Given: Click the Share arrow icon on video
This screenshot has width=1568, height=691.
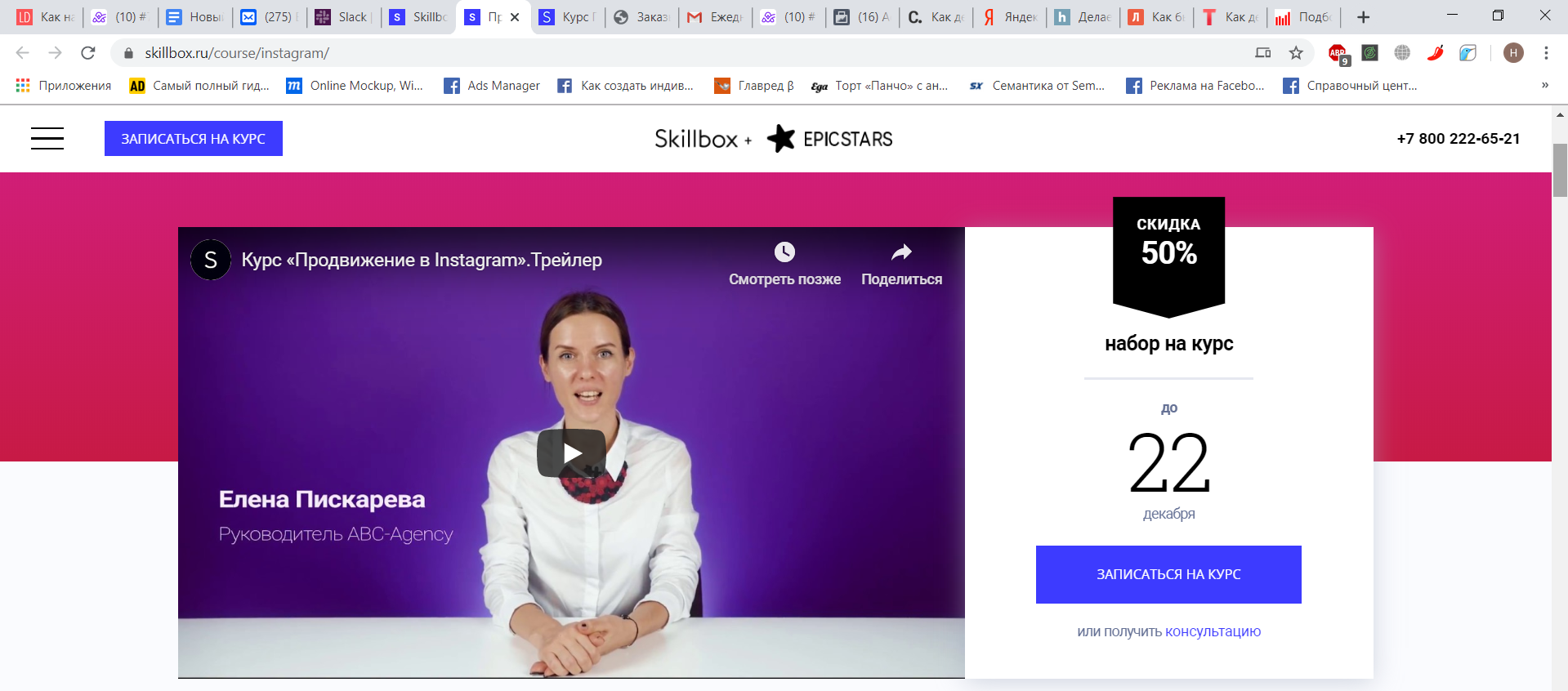Looking at the screenshot, I should coord(901,252).
